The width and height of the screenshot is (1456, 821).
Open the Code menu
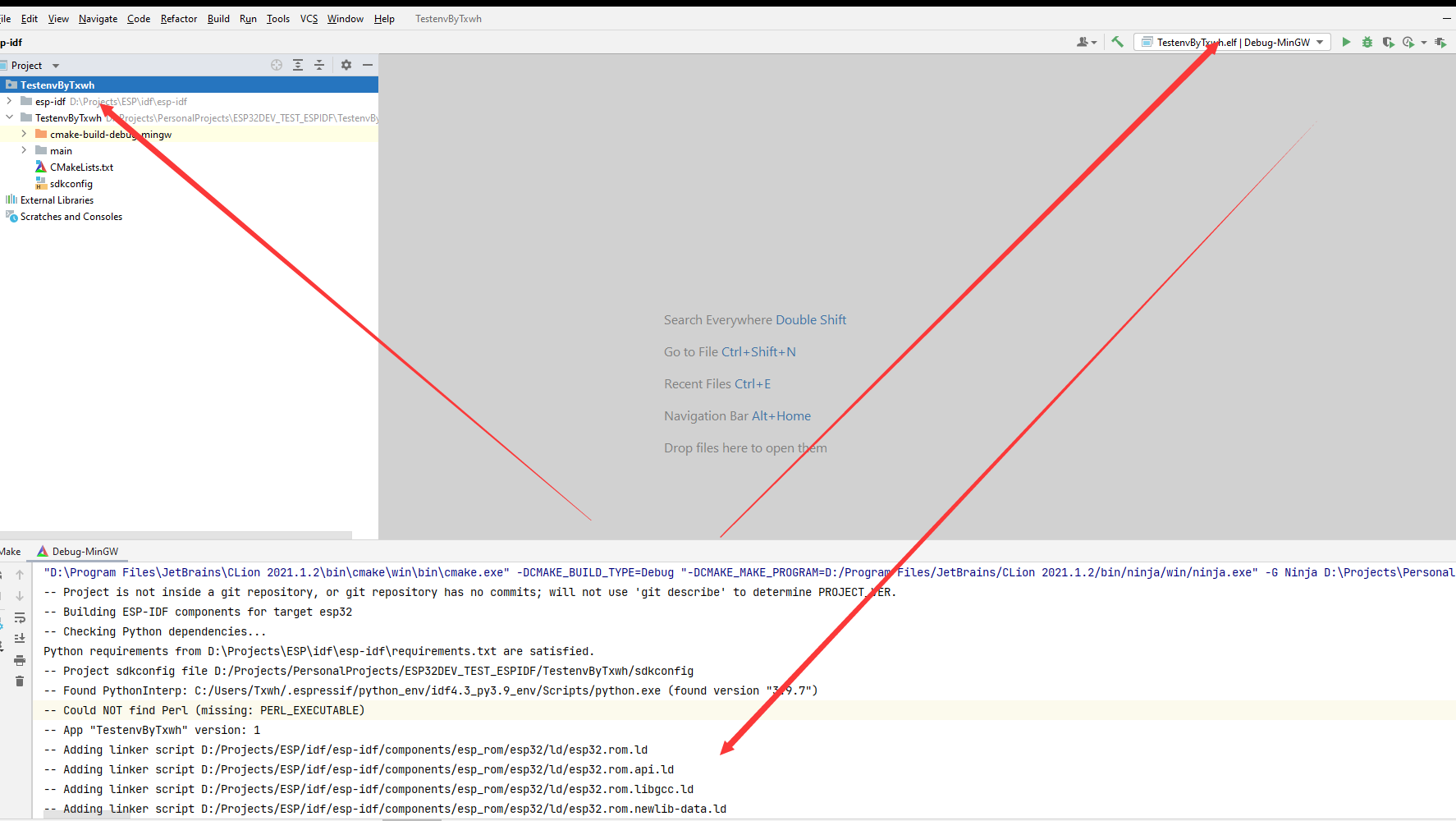[139, 18]
